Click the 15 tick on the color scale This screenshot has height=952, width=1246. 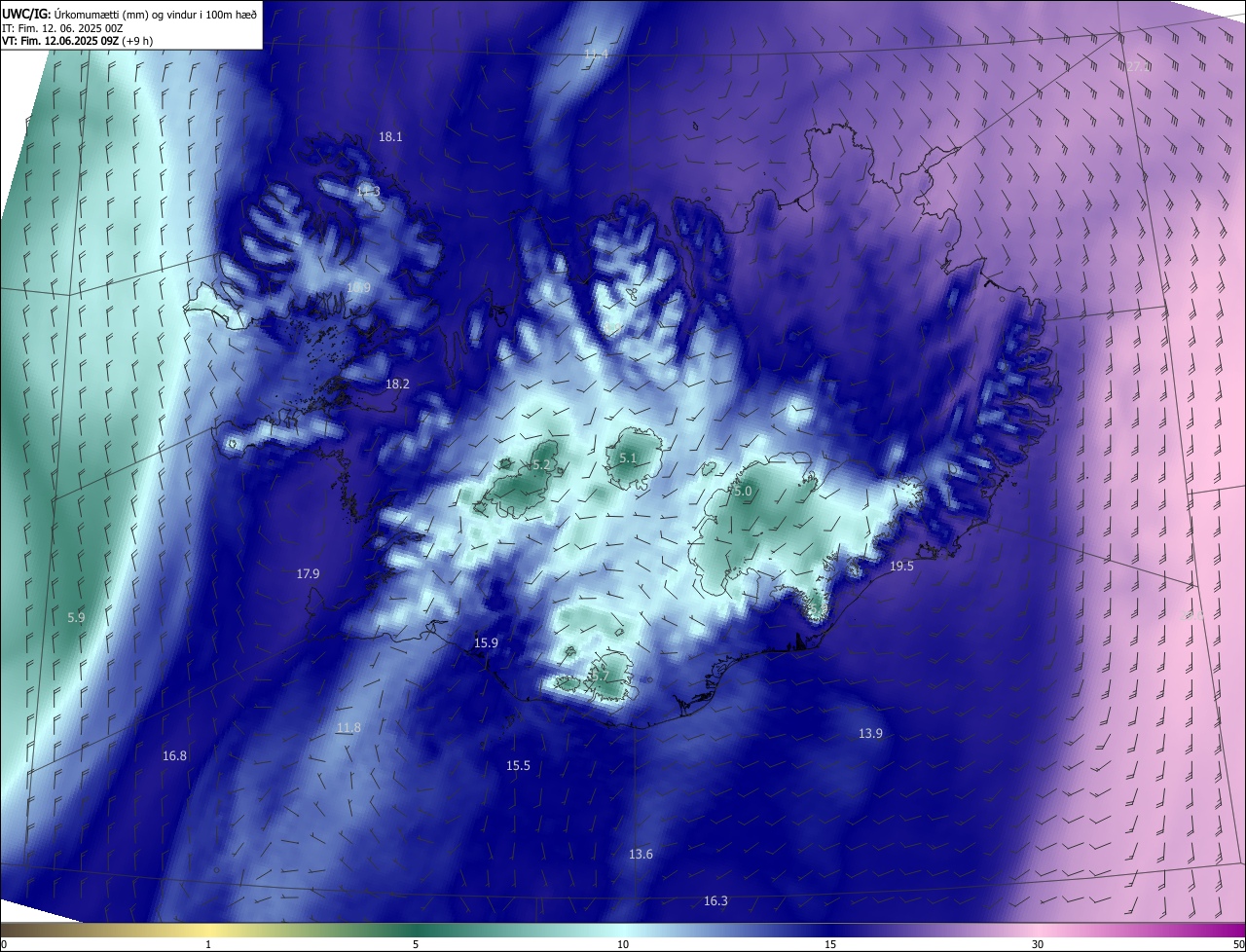pos(830,944)
